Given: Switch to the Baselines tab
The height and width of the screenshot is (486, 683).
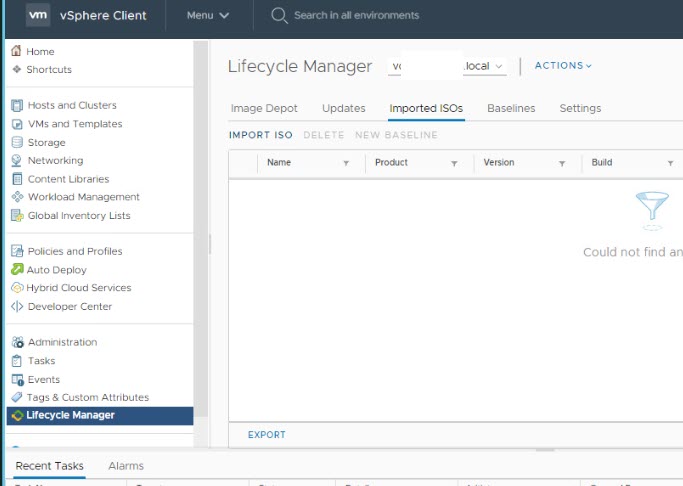Looking at the screenshot, I should [x=511, y=108].
